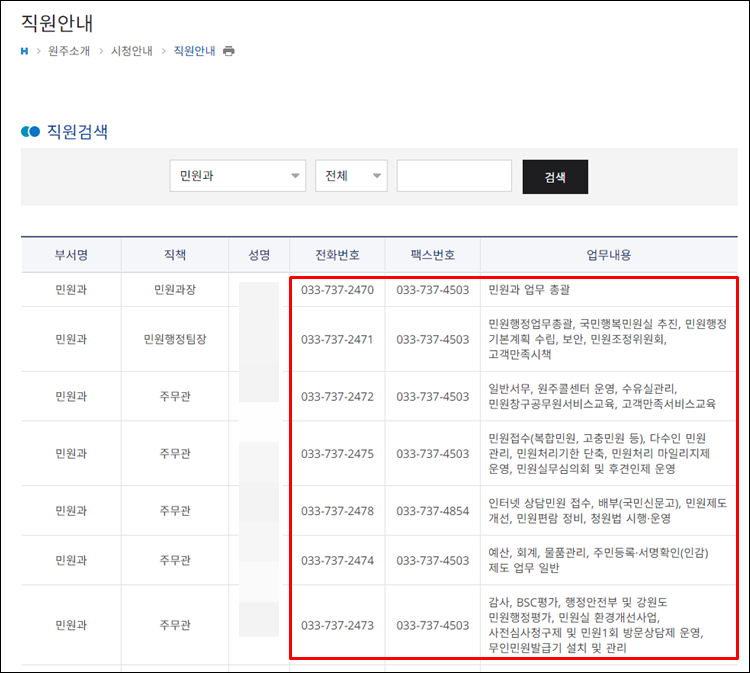Click the 전화번호 column header
The image size is (750, 673).
point(337,255)
